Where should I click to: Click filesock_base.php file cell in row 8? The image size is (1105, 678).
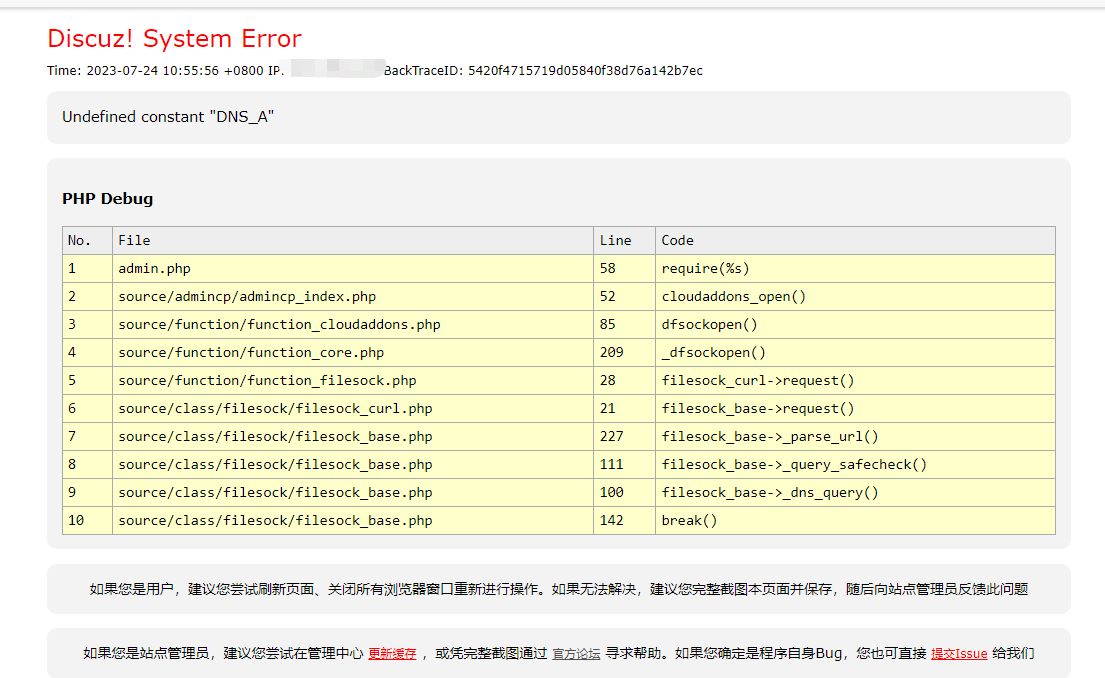353,464
